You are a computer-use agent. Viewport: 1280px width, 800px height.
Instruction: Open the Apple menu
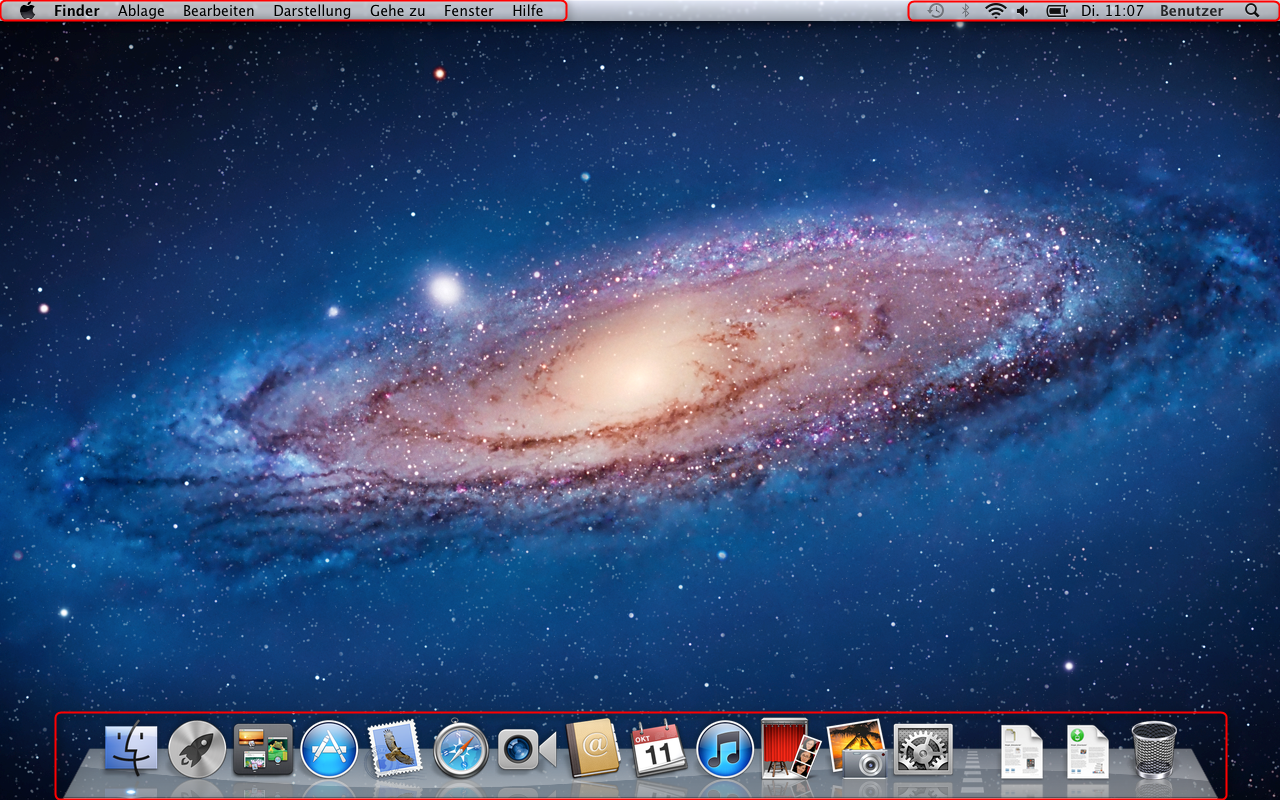(x=27, y=10)
